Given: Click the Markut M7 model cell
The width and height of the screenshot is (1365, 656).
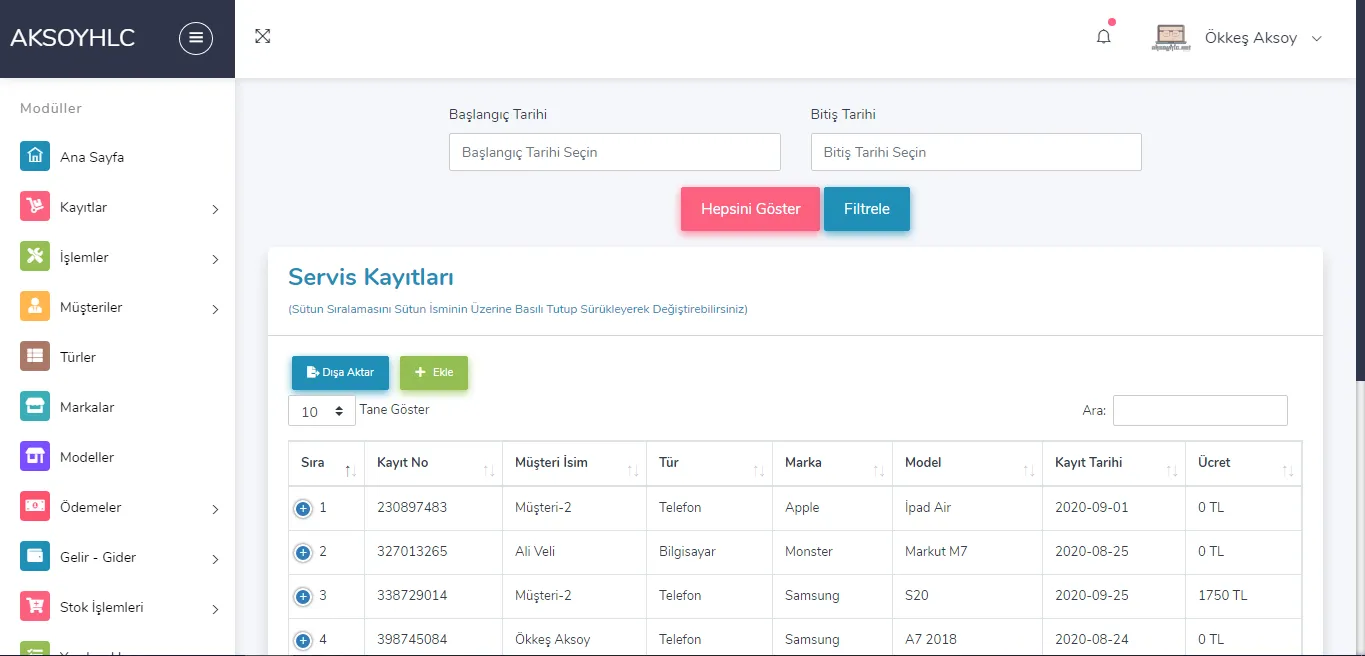Looking at the screenshot, I should pos(967,551).
